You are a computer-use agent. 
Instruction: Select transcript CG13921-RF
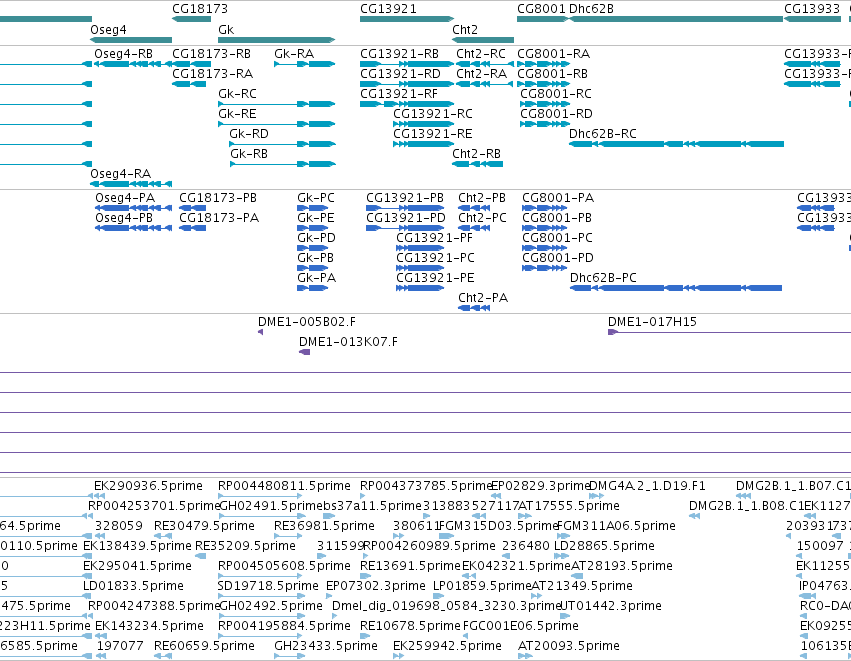pyautogui.click(x=407, y=104)
